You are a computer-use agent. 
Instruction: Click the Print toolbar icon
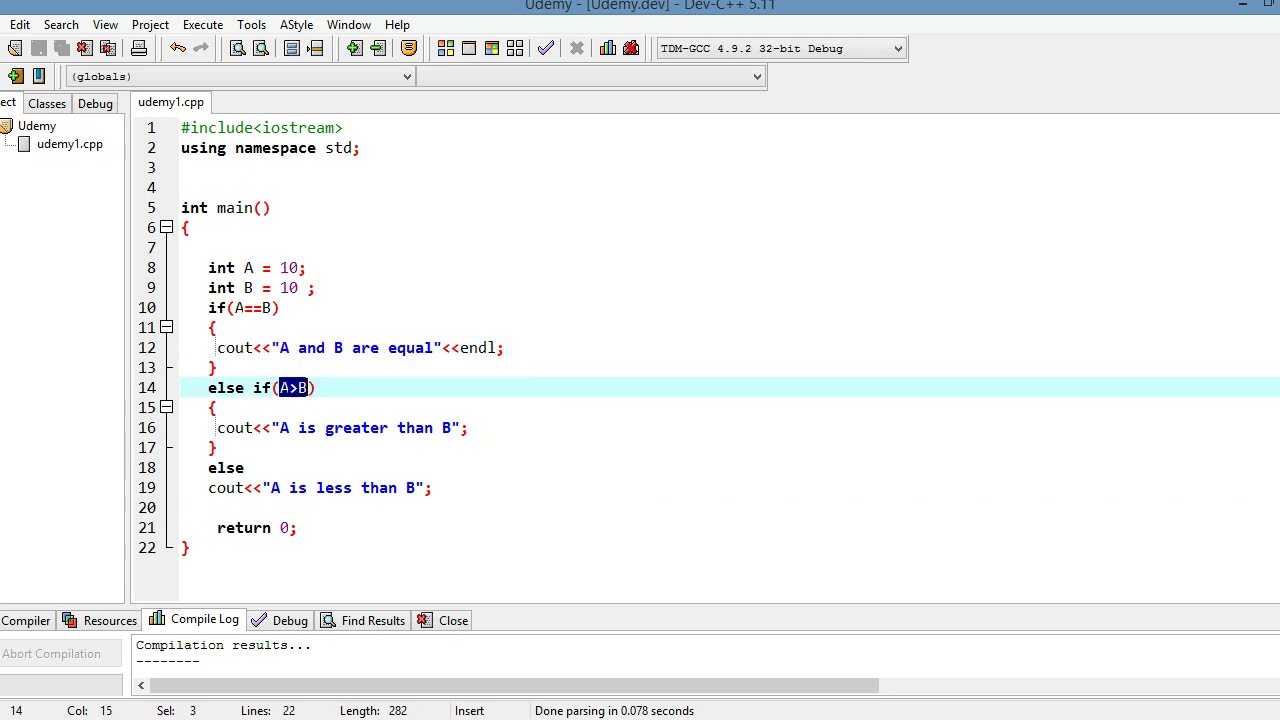click(139, 48)
